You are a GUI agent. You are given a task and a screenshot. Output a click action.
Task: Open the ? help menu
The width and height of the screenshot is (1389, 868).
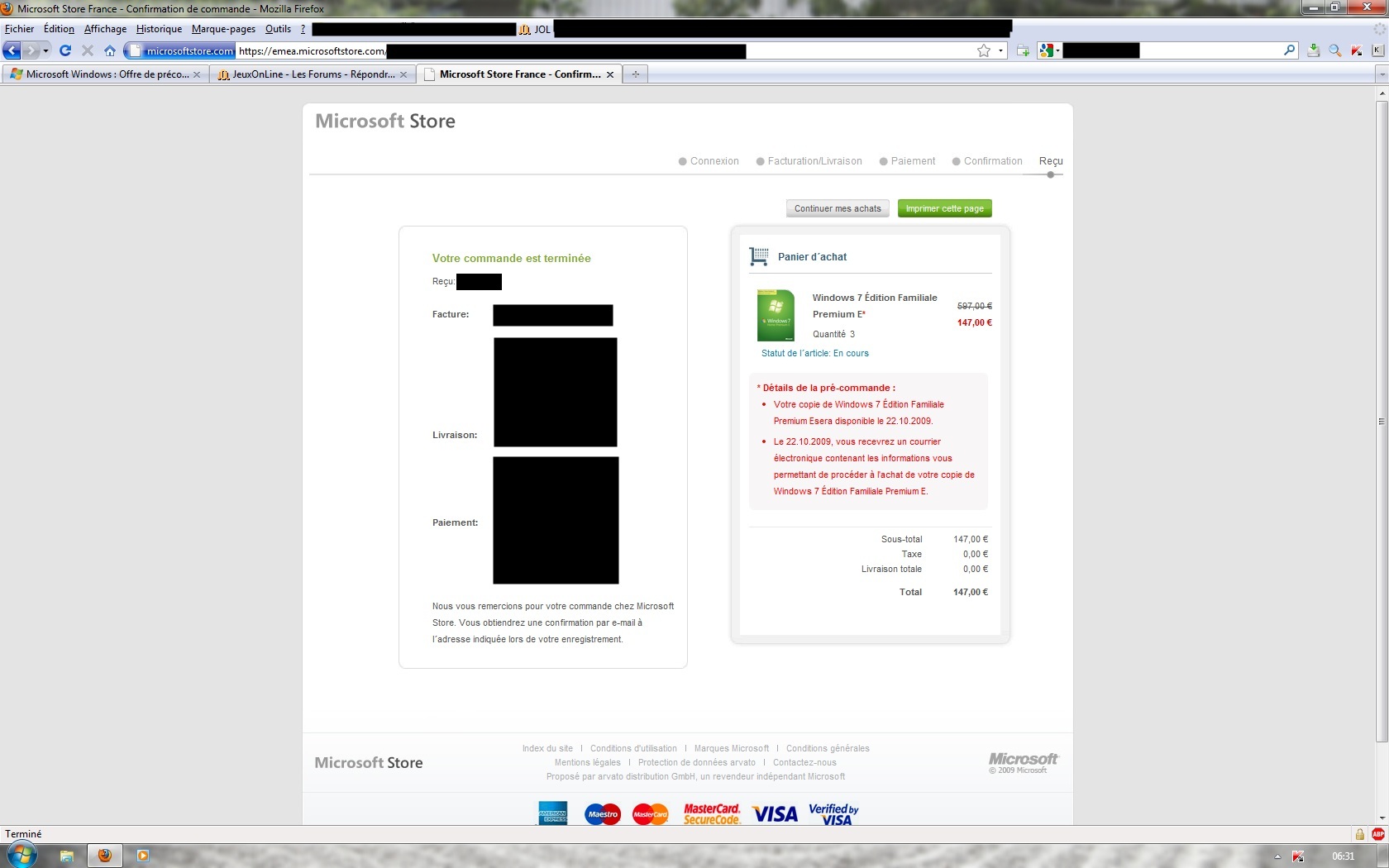[x=303, y=29]
